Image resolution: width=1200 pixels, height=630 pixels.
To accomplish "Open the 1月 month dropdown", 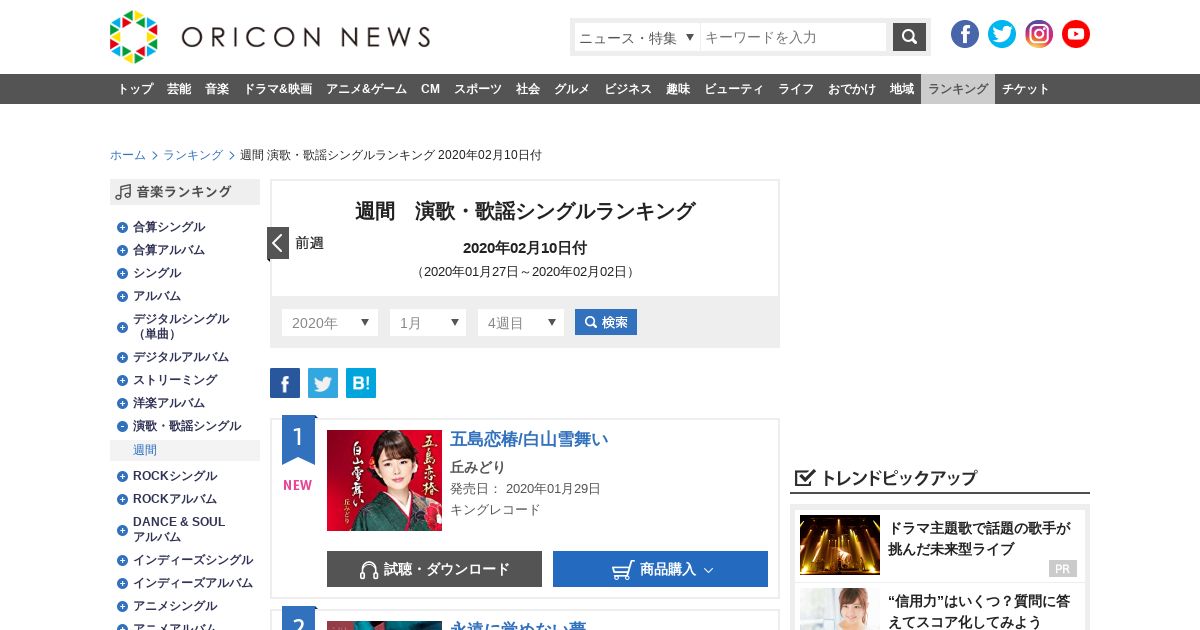I will [428, 323].
